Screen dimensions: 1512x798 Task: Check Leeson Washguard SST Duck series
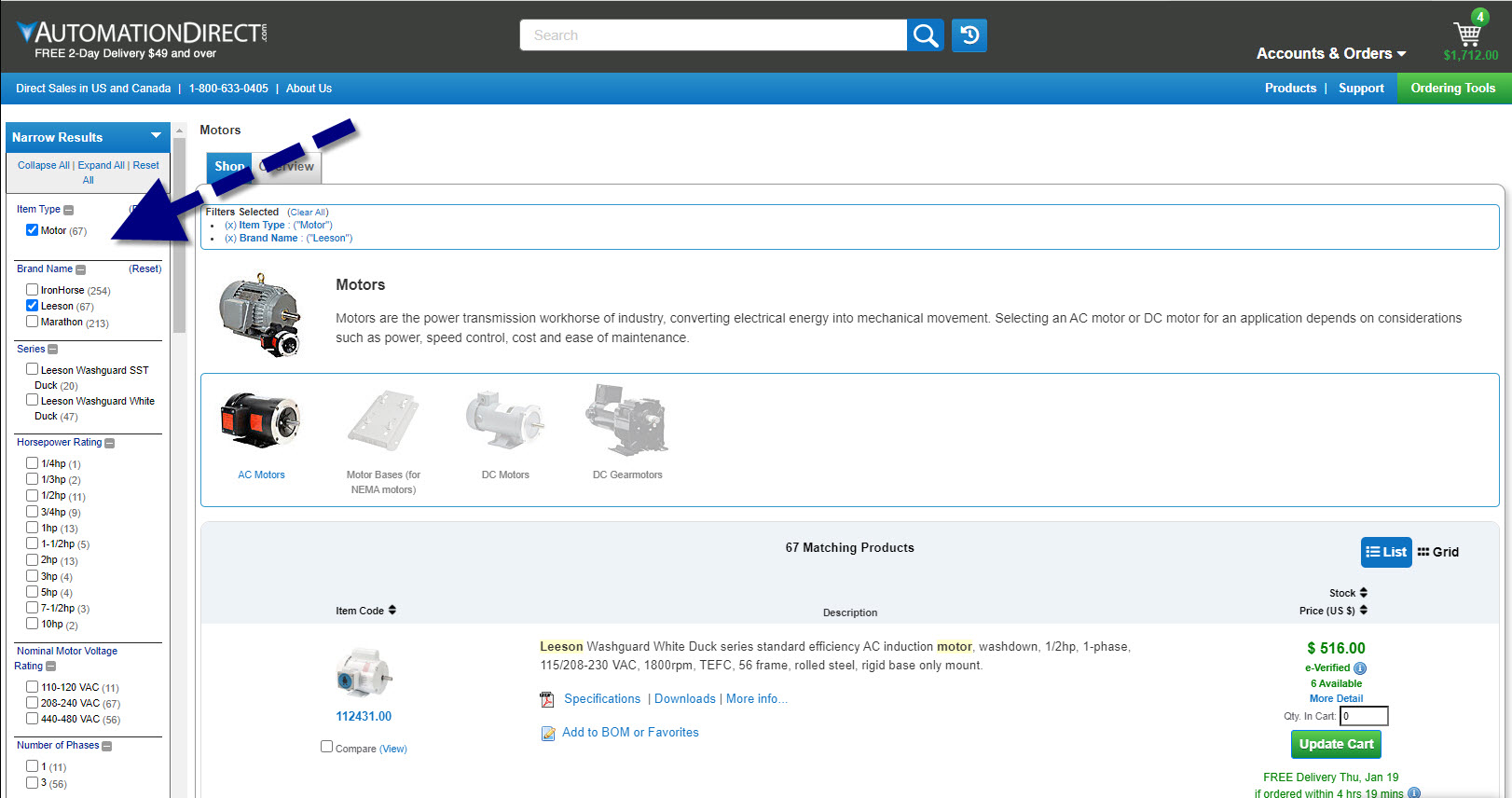pos(33,369)
